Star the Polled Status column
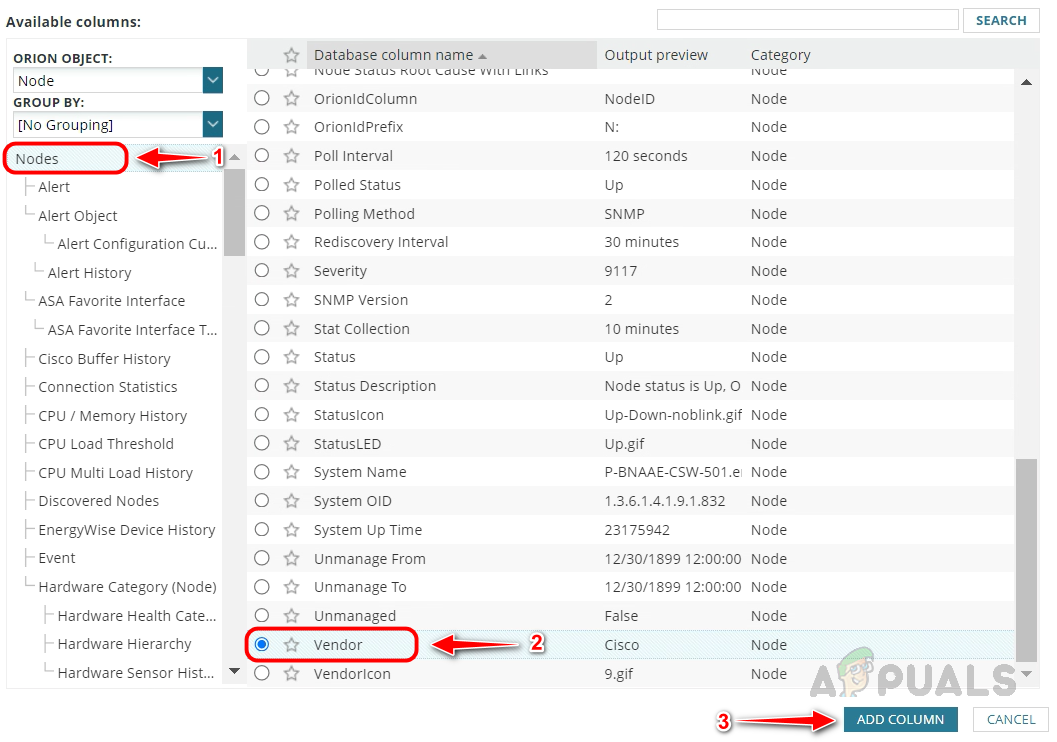Screen dimensions: 1057x742 click(291, 185)
